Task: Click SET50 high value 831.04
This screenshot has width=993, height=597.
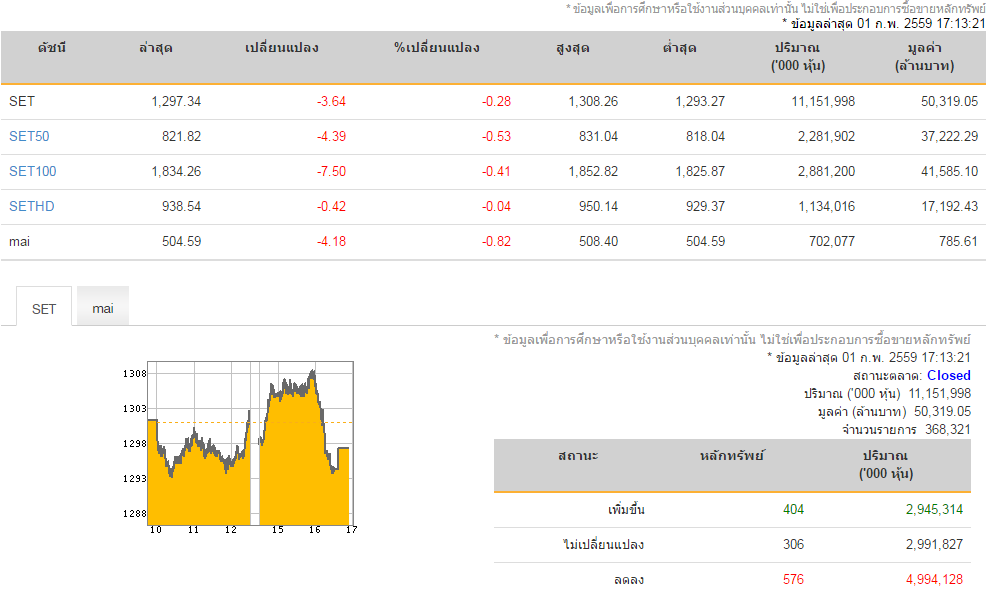Action: tap(598, 136)
